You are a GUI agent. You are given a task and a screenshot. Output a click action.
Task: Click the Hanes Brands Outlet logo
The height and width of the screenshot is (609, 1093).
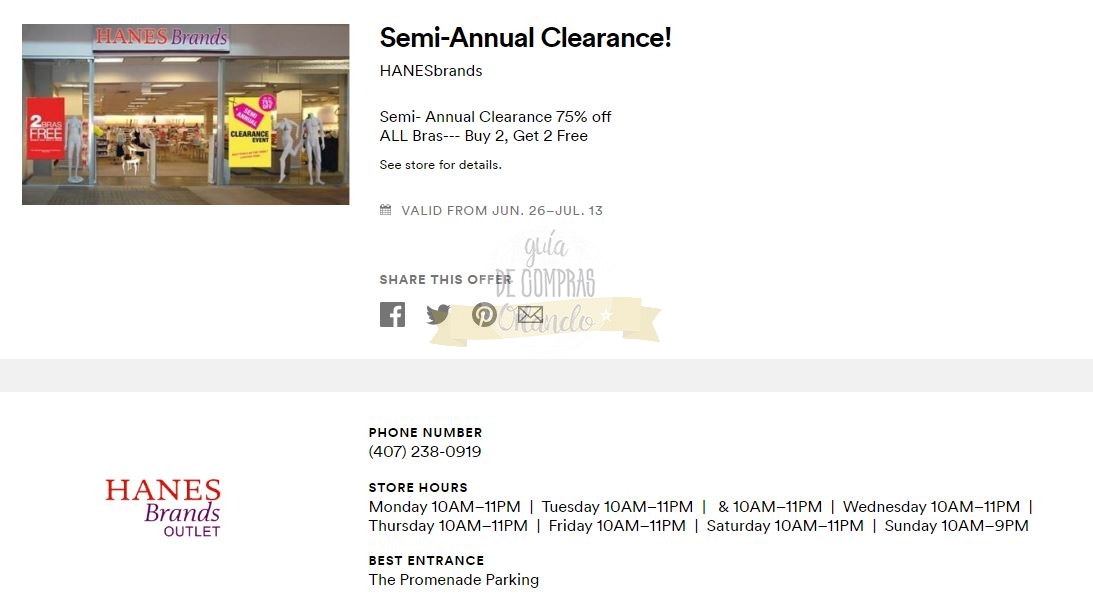(x=163, y=507)
